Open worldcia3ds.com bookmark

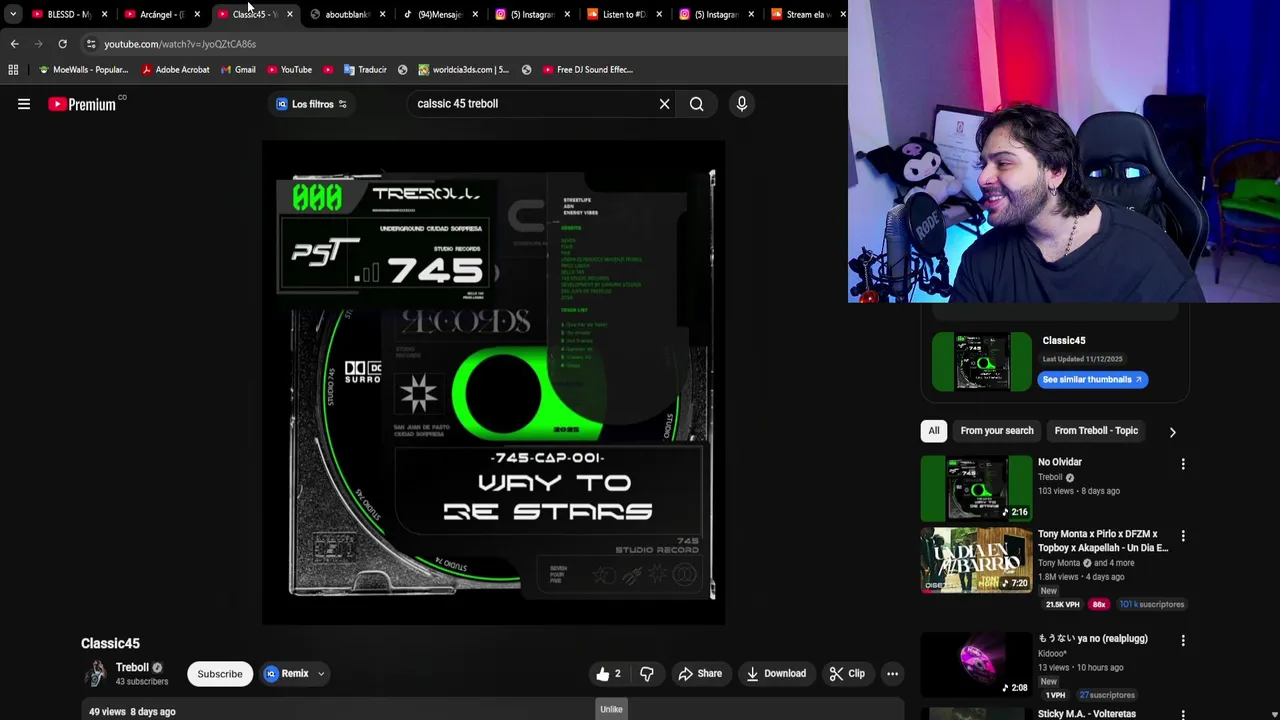(463, 70)
